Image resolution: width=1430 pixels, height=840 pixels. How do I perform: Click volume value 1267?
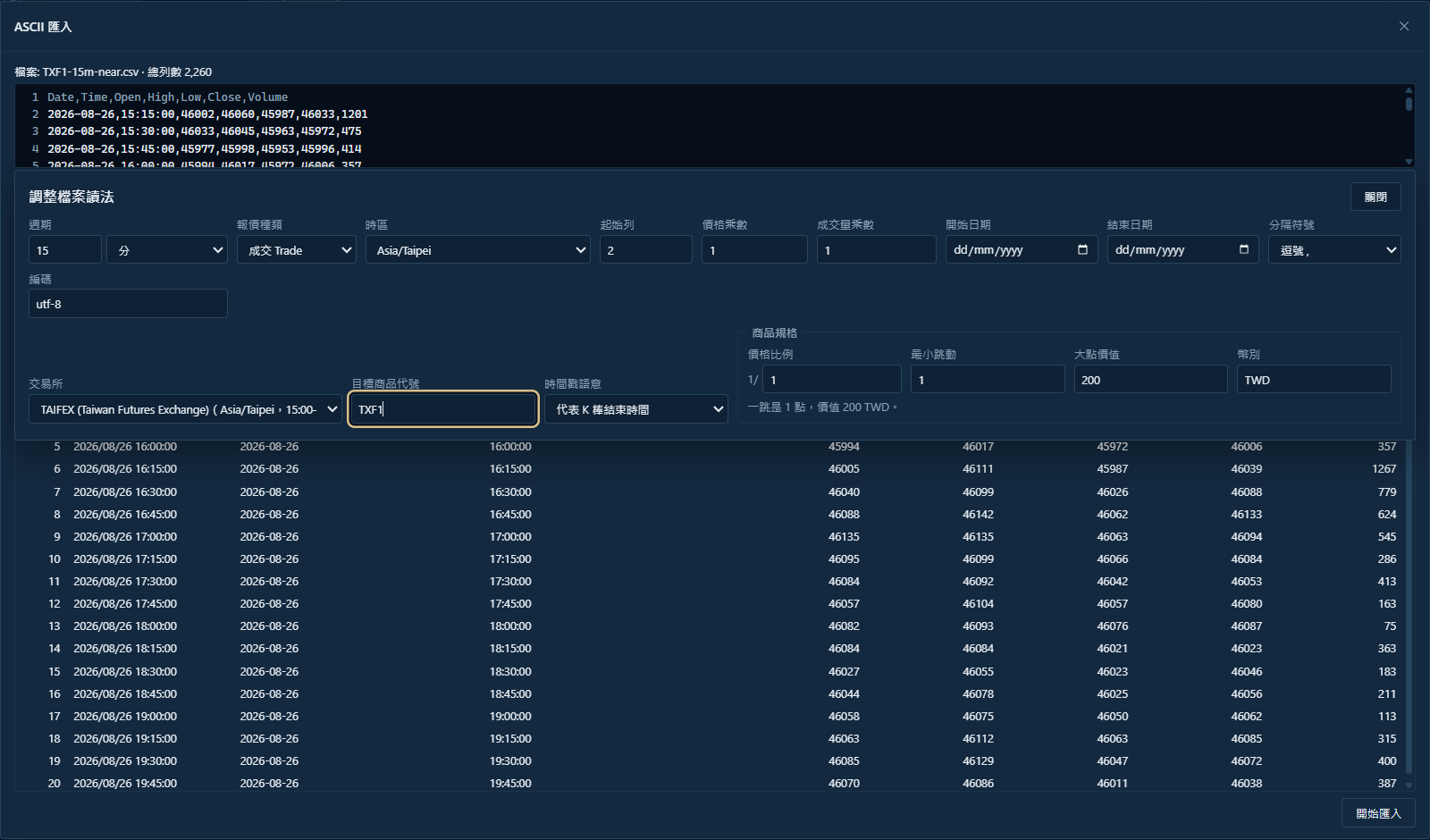(x=1384, y=468)
